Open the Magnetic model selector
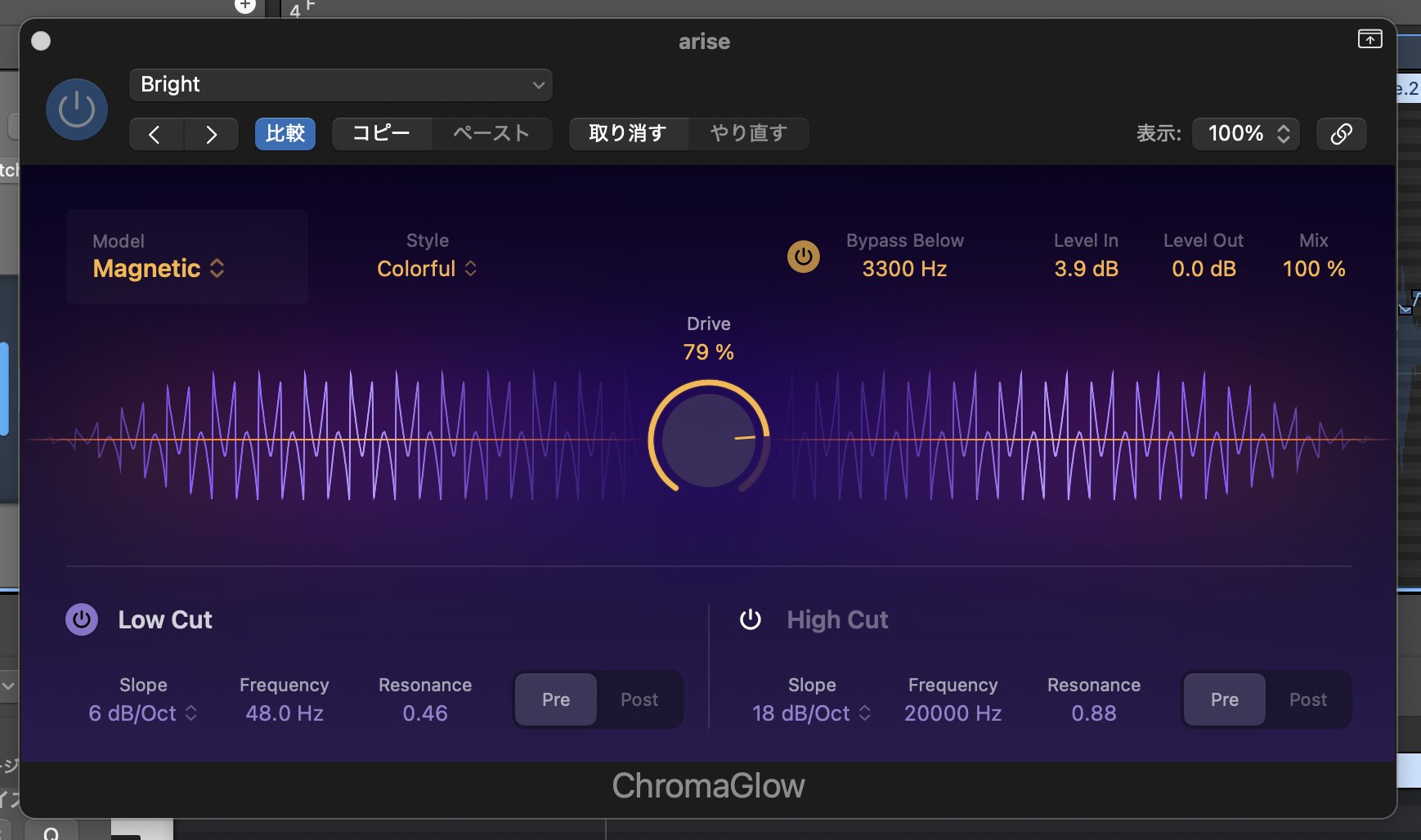 [x=159, y=269]
